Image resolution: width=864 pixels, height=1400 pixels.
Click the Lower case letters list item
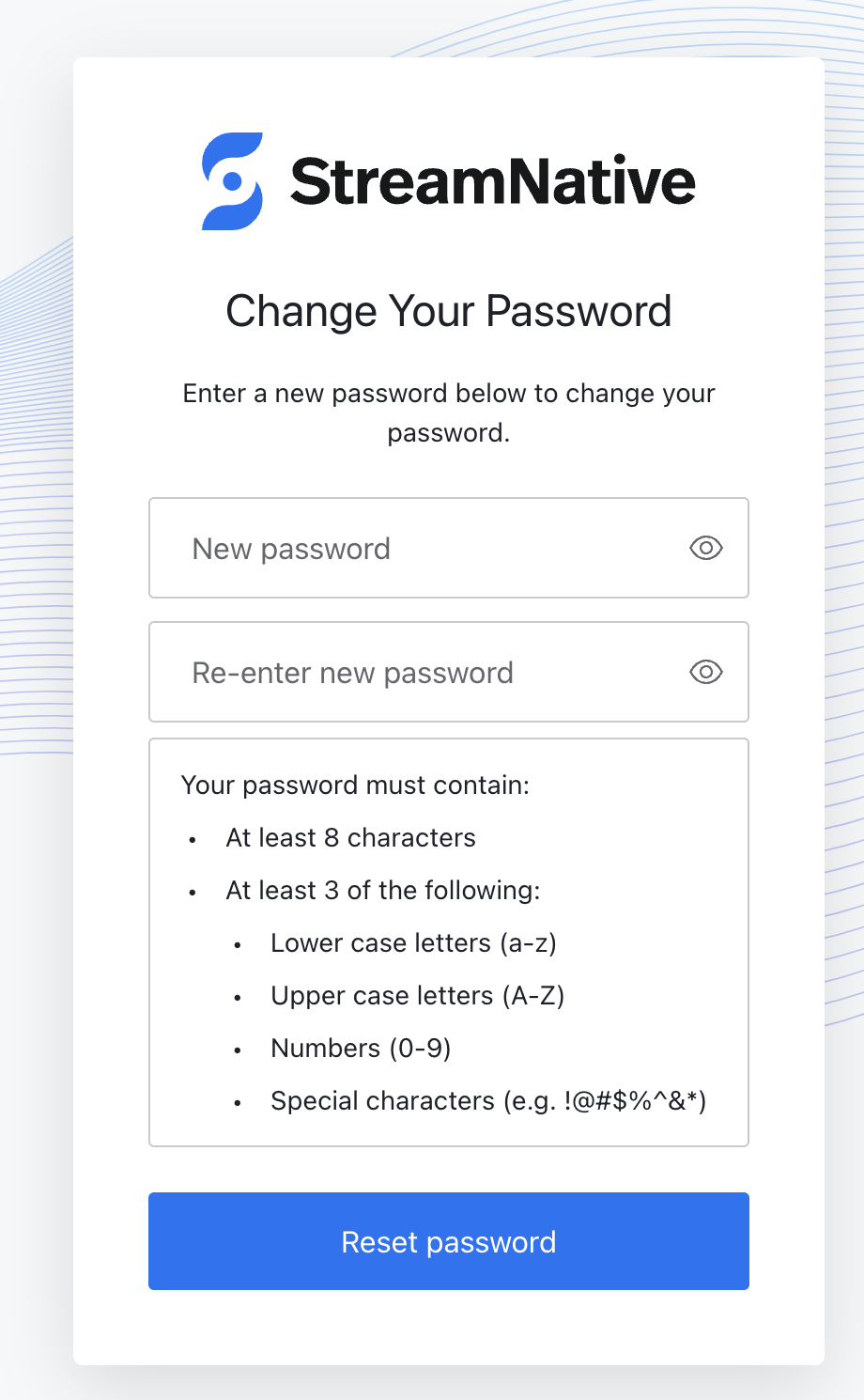(413, 942)
